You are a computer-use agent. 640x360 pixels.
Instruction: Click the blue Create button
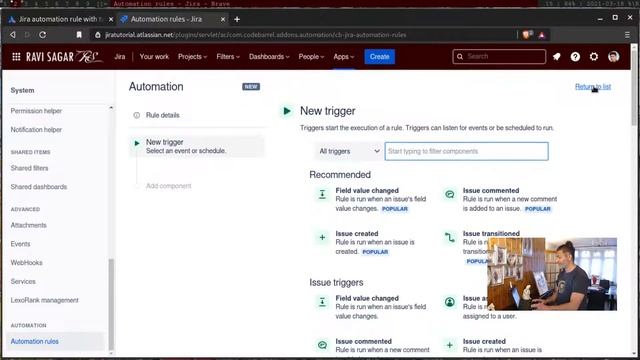click(x=380, y=57)
